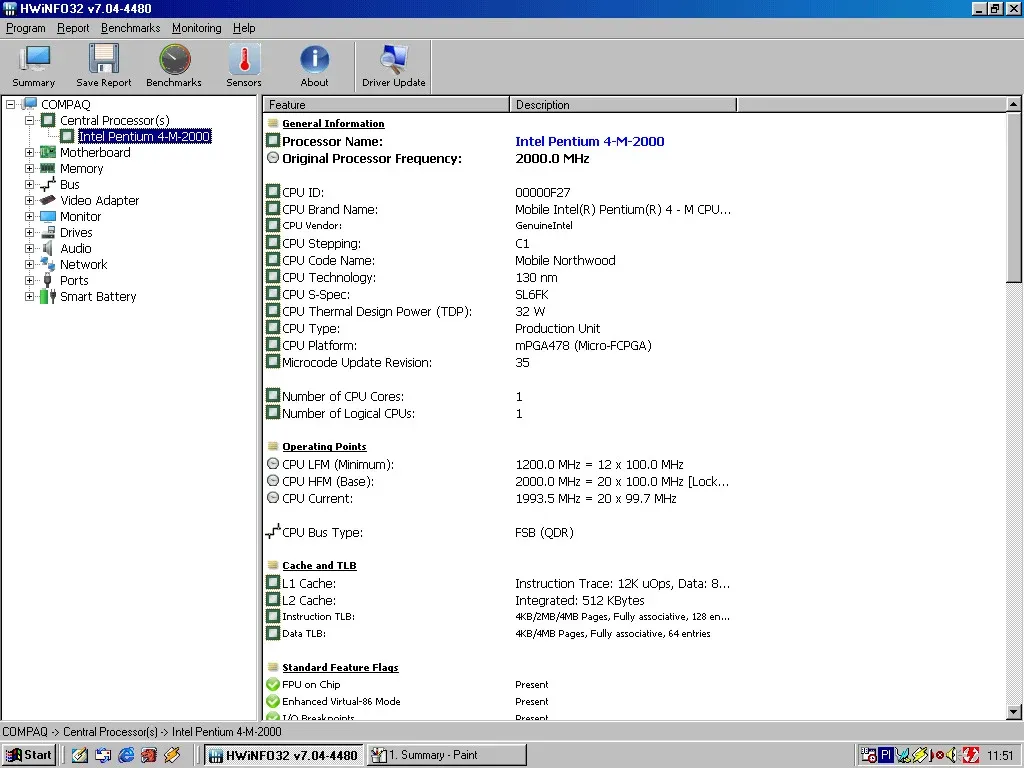This screenshot has height=768, width=1024.
Task: Click the Audio speaker icon in the tree
Action: [48, 248]
